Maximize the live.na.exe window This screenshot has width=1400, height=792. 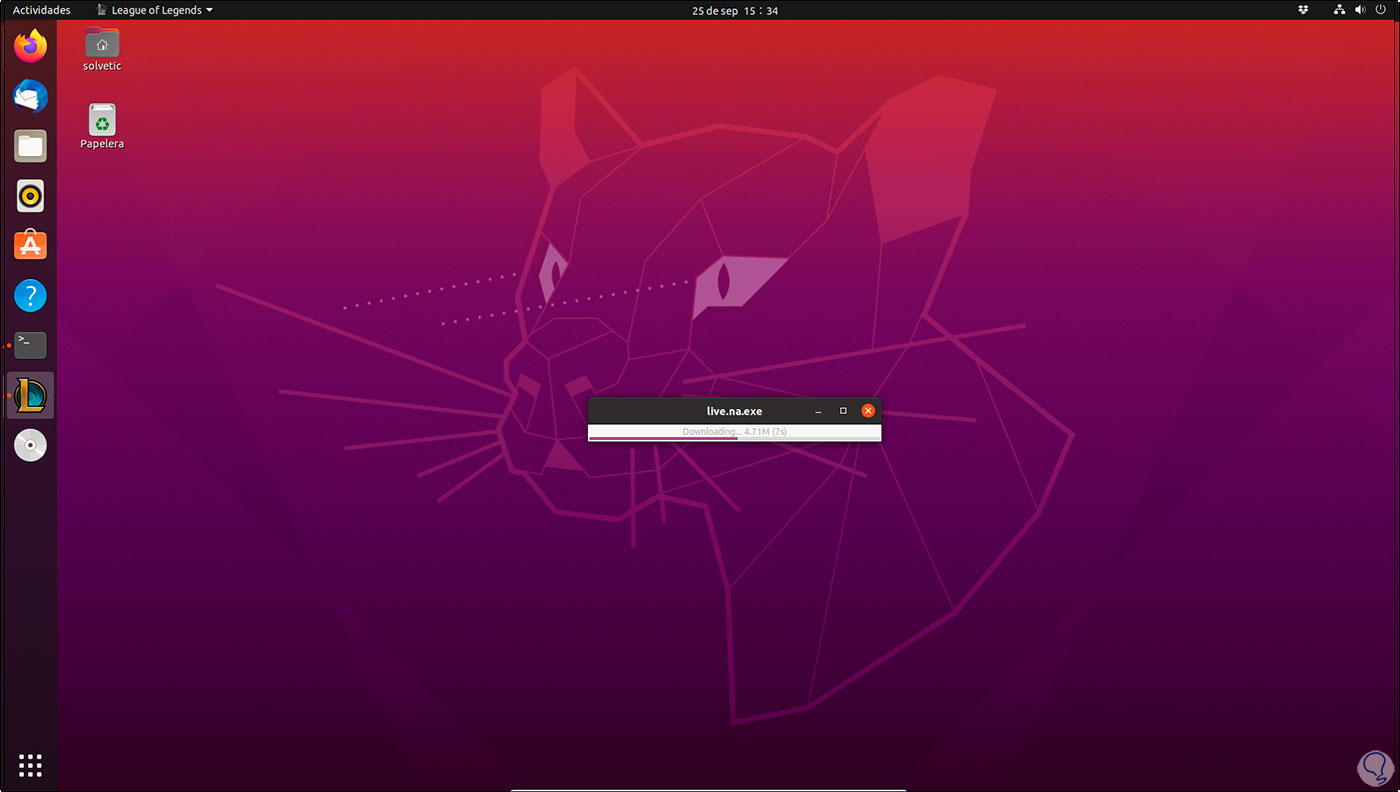click(x=843, y=411)
